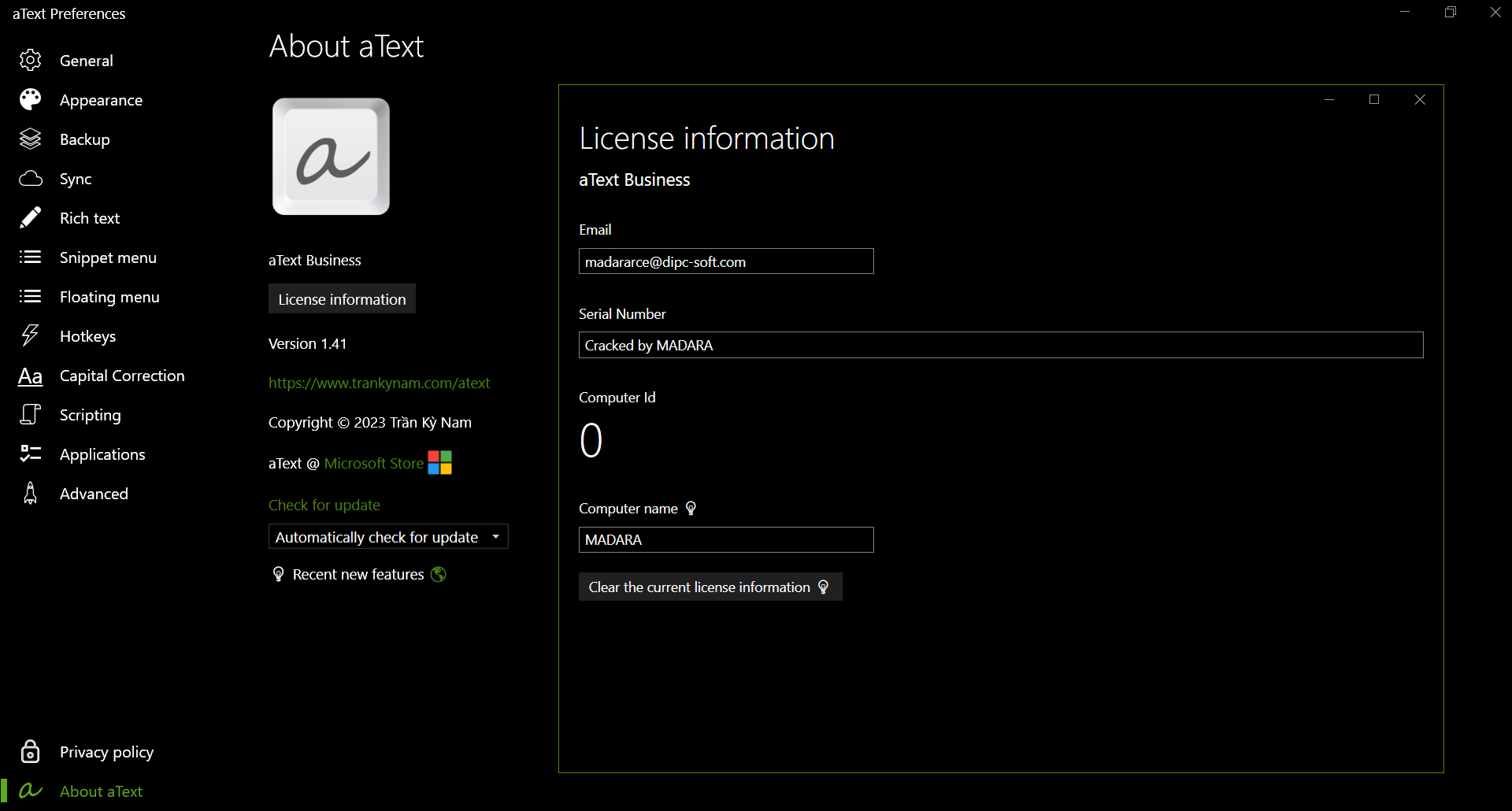Click the Check for update link
The height and width of the screenshot is (811, 1512).
(324, 505)
